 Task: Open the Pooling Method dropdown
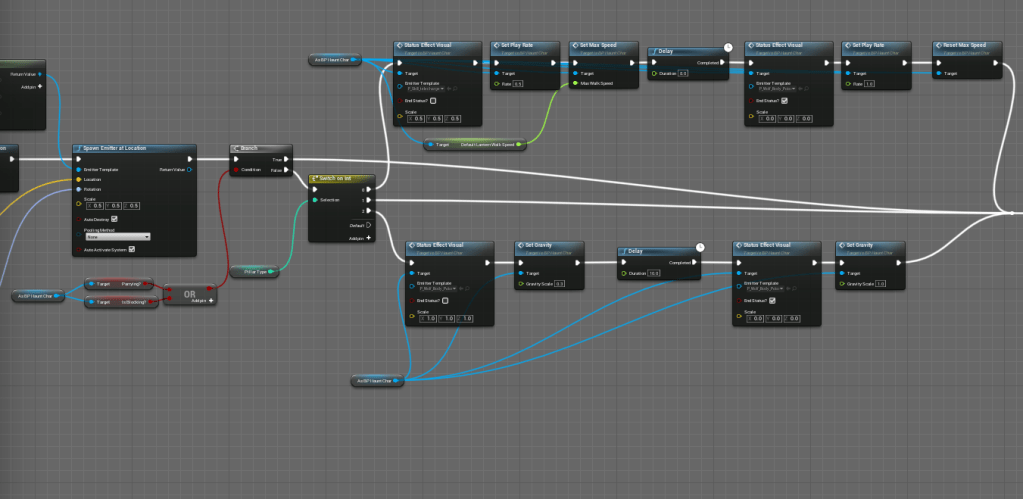click(117, 236)
